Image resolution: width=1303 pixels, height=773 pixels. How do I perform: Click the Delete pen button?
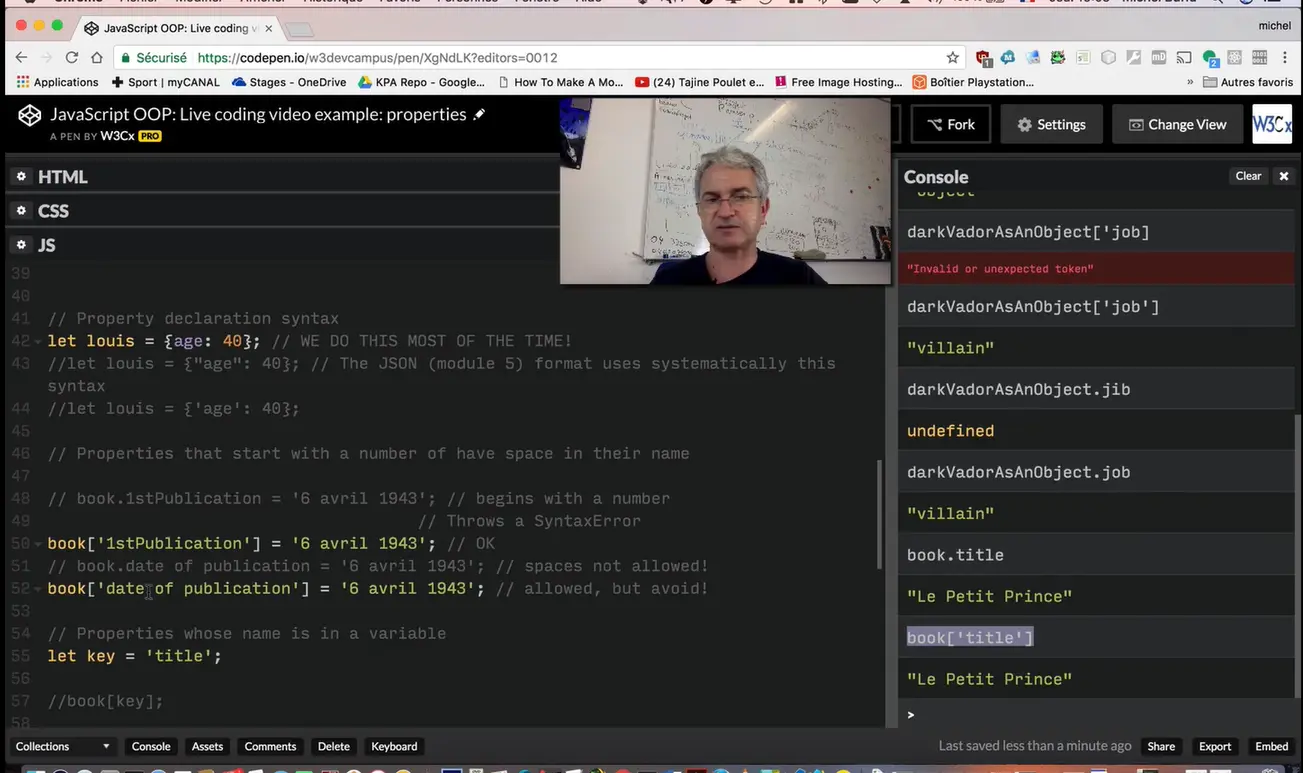333,746
